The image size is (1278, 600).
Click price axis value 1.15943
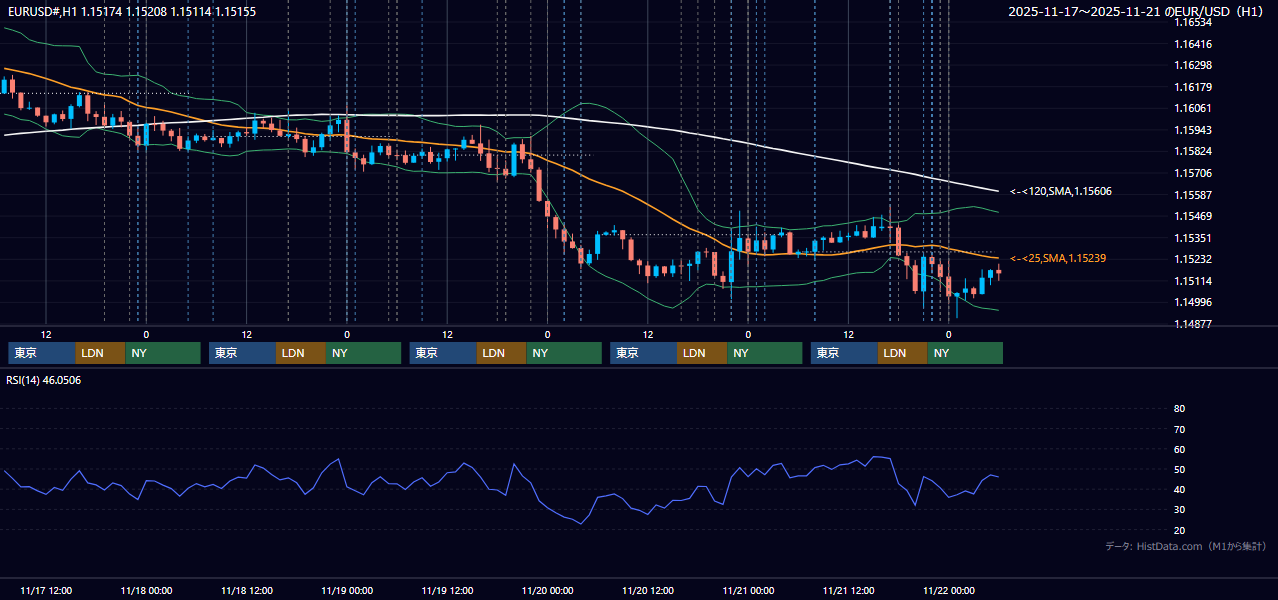coord(1193,130)
